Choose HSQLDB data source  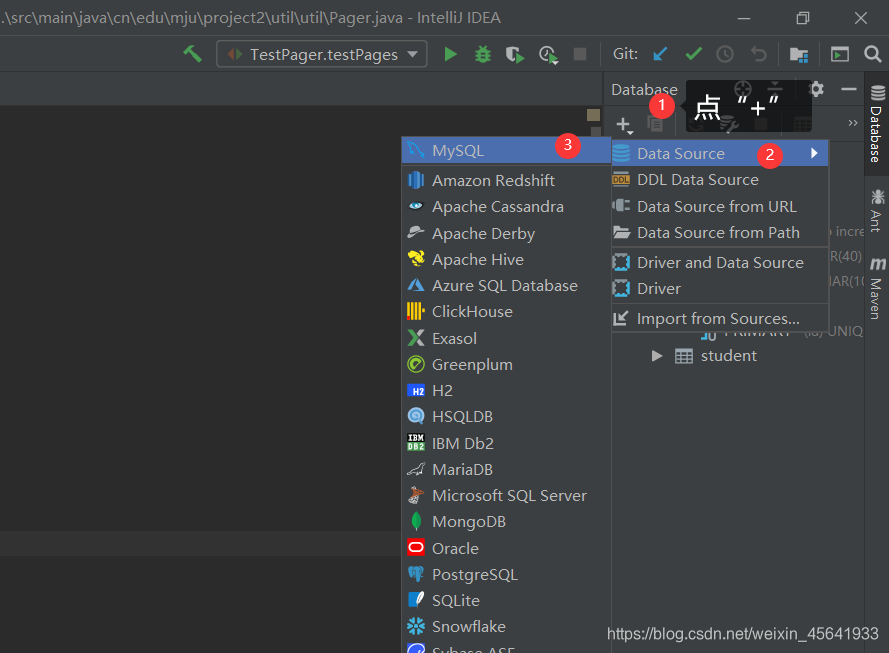[506, 417]
